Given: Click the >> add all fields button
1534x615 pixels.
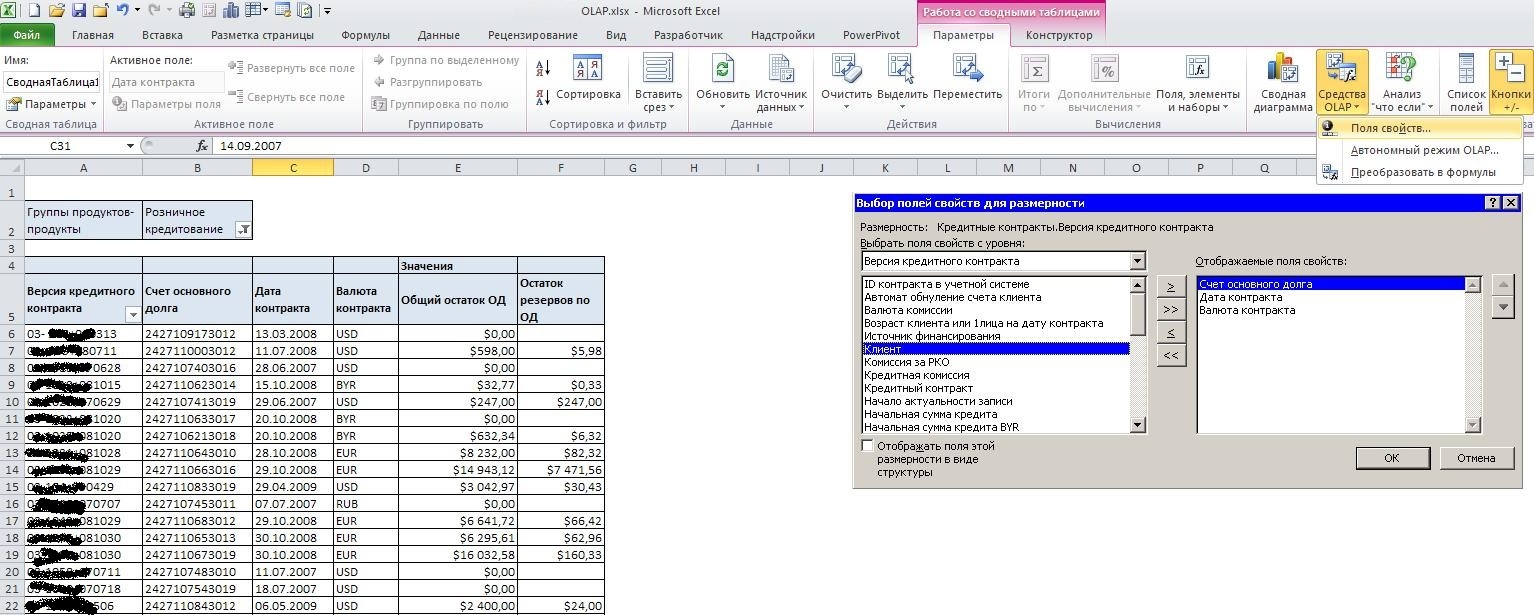Looking at the screenshot, I should tap(1171, 310).
